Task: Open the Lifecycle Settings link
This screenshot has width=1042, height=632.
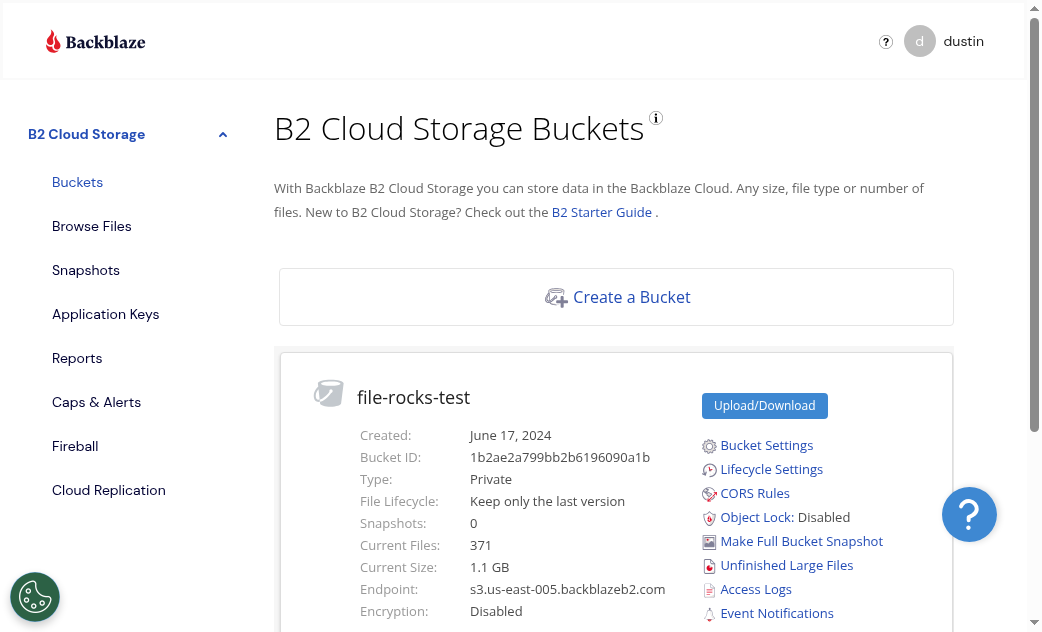Action: [772, 469]
